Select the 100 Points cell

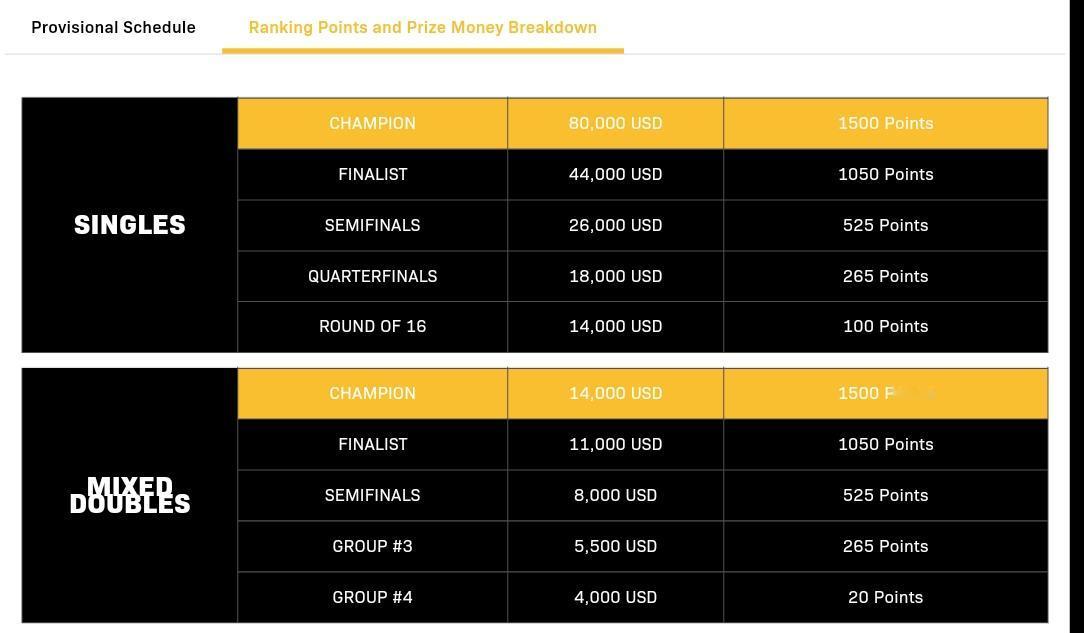pyautogui.click(x=885, y=326)
